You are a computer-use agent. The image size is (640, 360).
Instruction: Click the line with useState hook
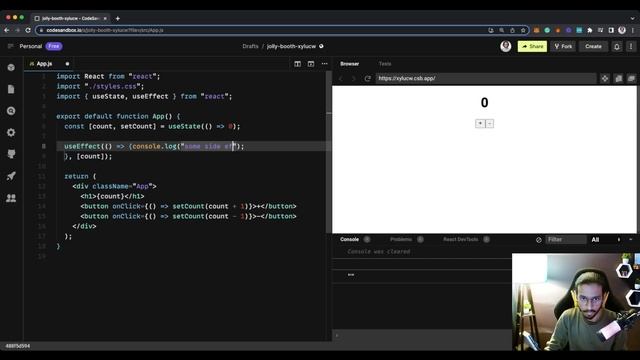point(152,127)
